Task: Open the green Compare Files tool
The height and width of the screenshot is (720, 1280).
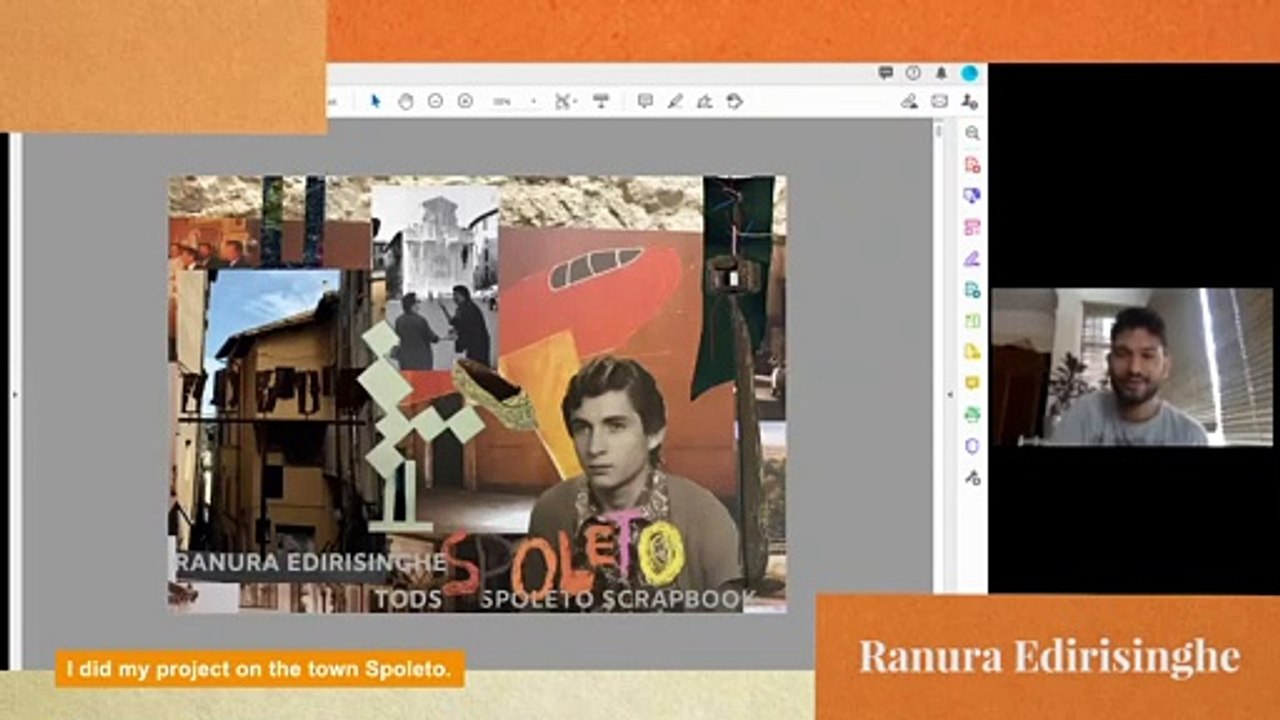Action: tap(972, 321)
